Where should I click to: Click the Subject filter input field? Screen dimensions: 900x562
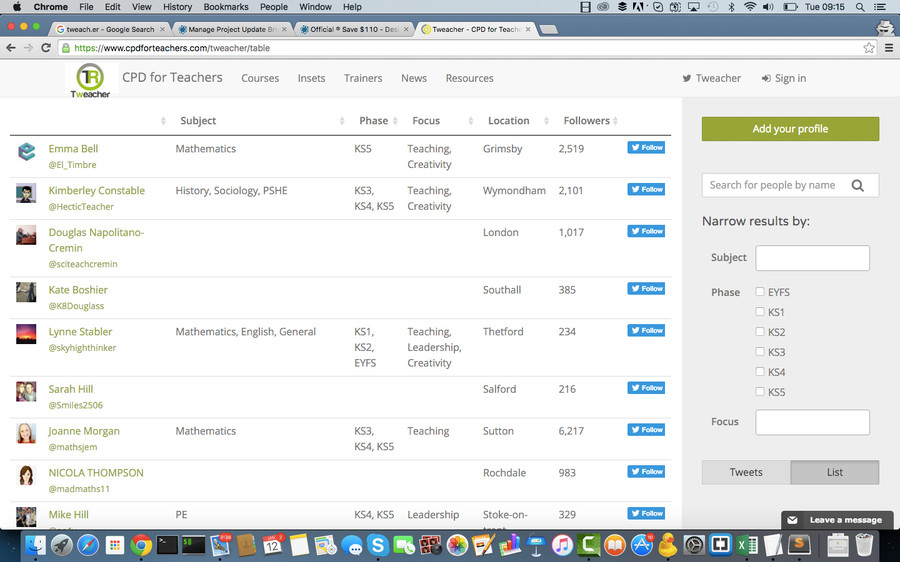coord(812,258)
